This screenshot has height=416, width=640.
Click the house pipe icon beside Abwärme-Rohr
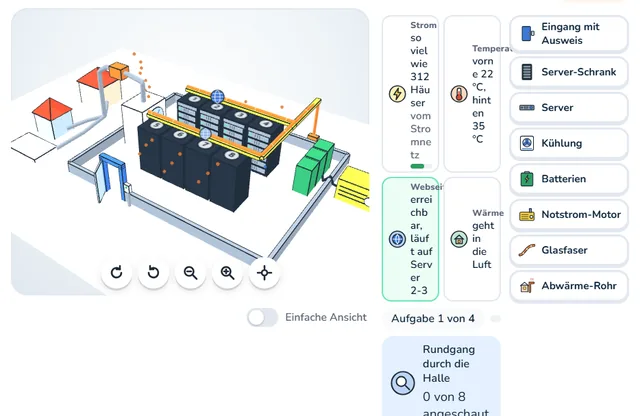(527, 286)
